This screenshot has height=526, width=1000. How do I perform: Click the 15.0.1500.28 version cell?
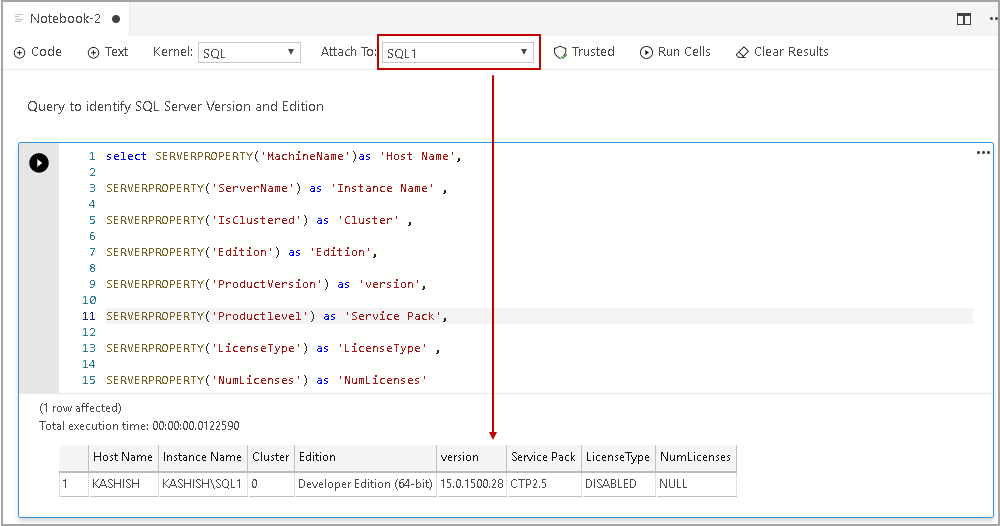click(x=470, y=484)
